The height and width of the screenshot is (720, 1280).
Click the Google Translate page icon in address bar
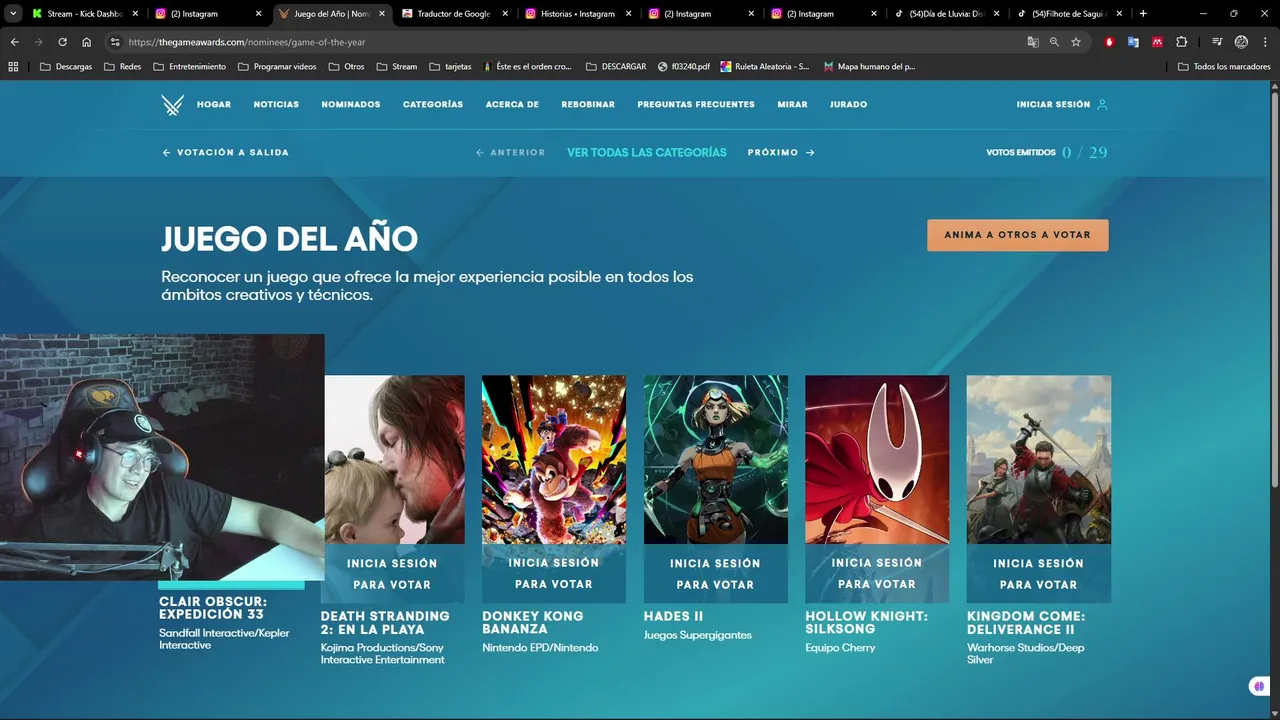(x=1033, y=42)
